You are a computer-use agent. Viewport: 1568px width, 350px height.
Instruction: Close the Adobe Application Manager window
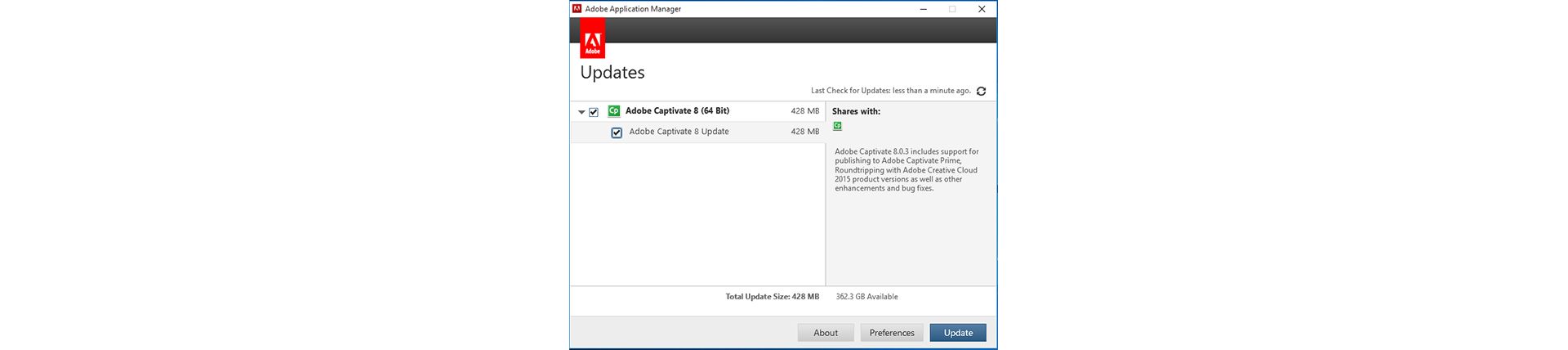[982, 9]
